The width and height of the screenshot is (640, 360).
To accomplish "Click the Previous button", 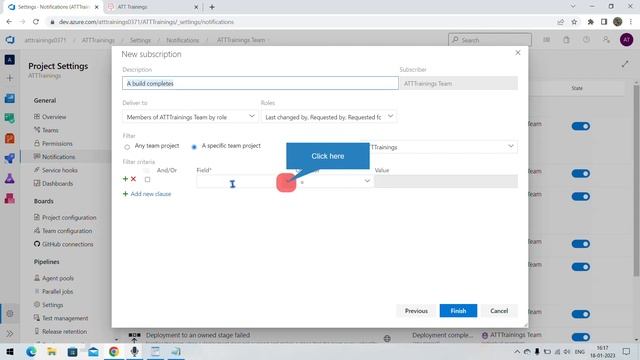I will (416, 311).
